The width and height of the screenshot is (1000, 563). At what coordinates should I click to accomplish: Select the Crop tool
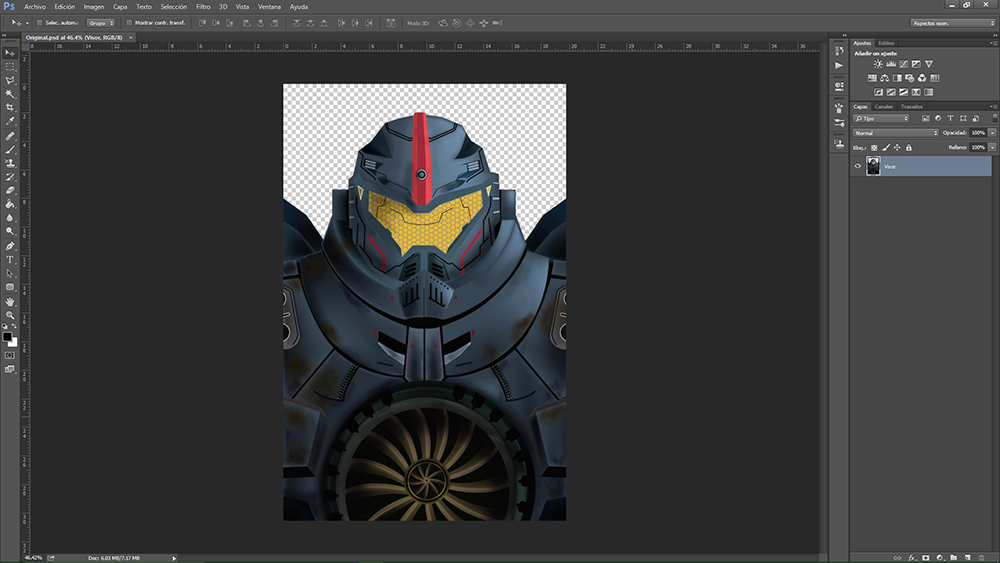click(10, 108)
